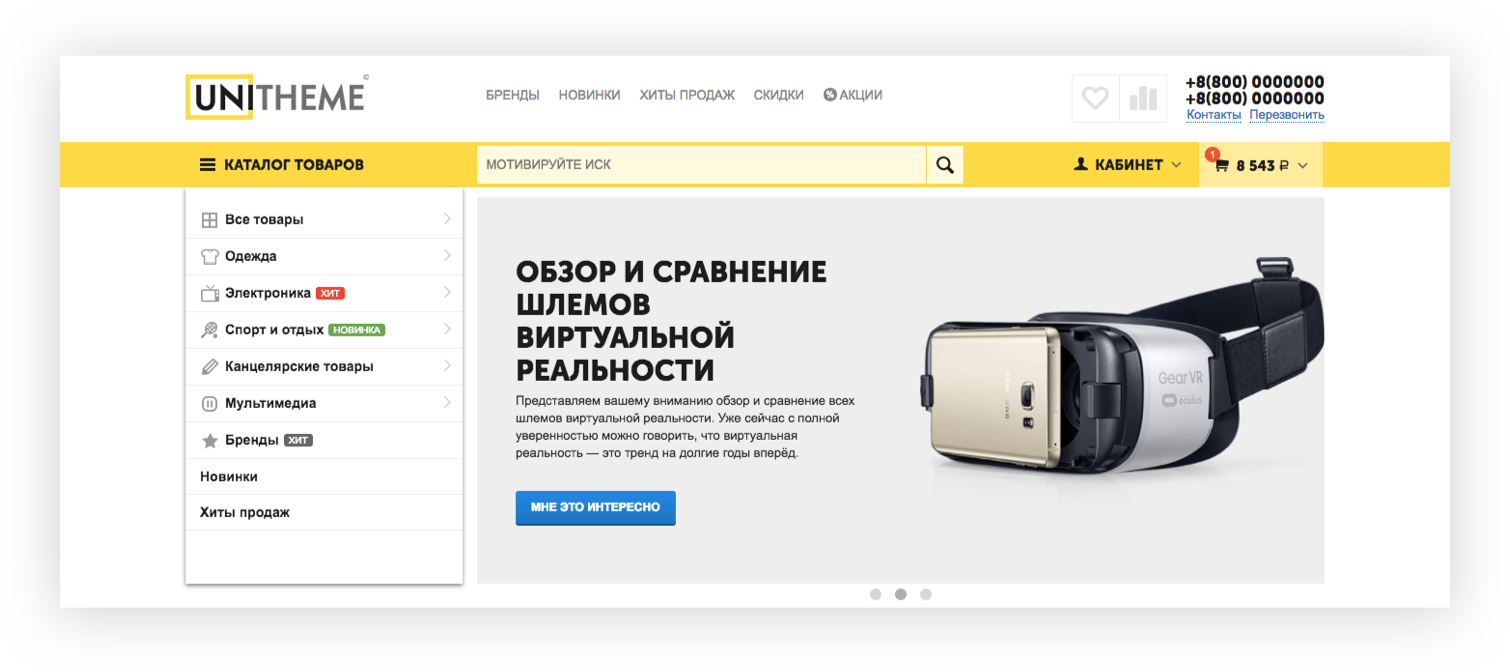
Task: Select the first carousel dot
Action: point(875,594)
